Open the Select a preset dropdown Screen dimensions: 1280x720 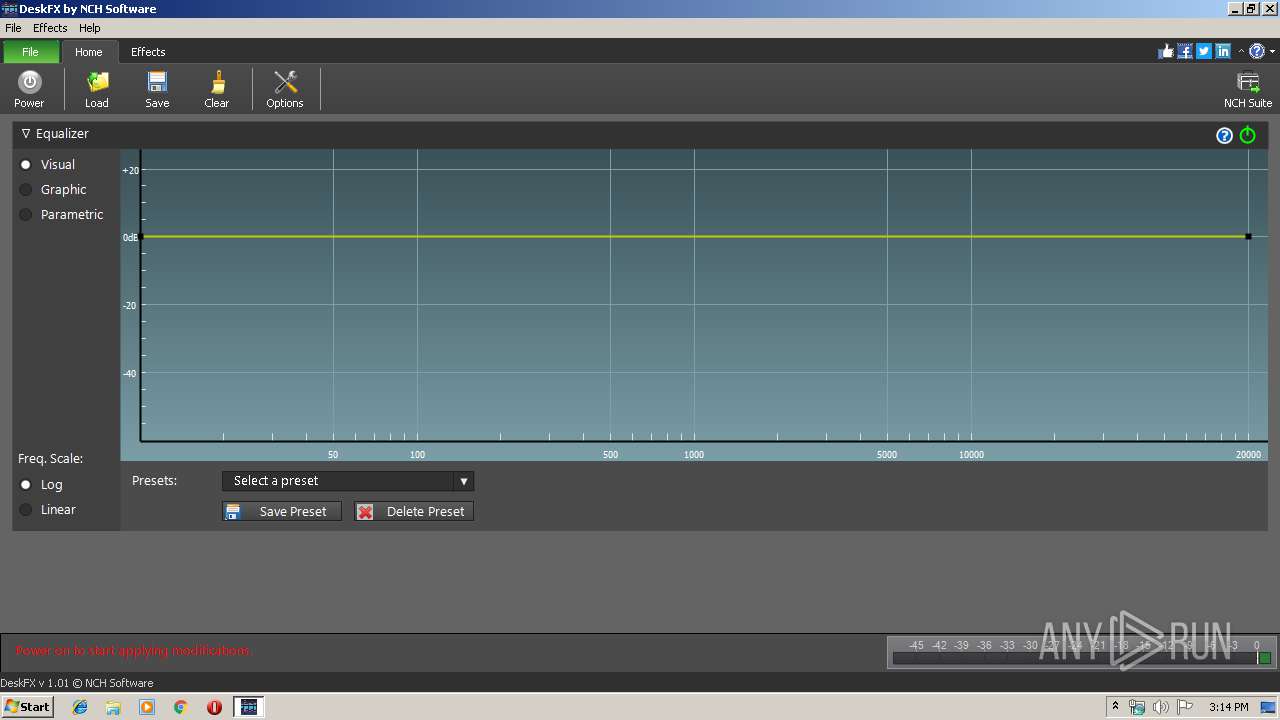348,481
